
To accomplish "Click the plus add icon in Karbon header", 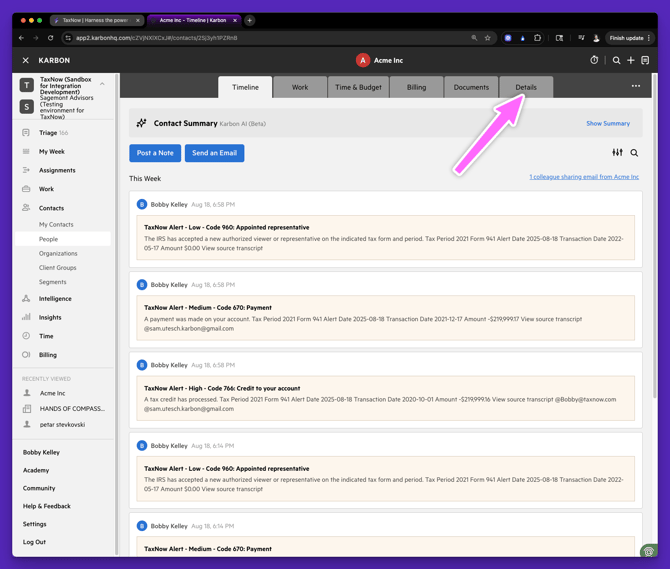I will click(631, 60).
